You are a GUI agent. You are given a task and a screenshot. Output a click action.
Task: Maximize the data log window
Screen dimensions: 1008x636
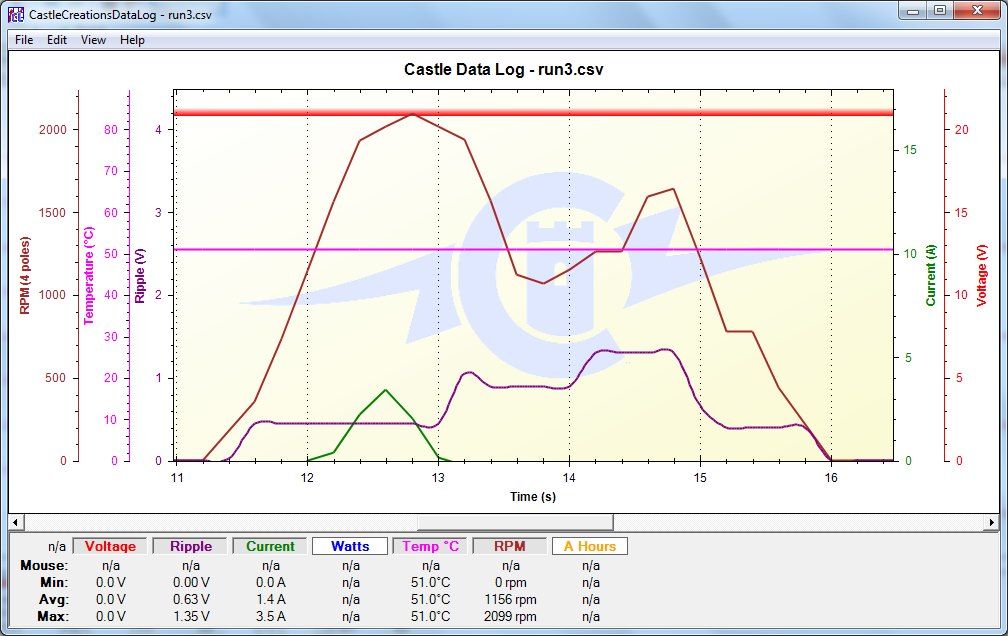tap(939, 11)
